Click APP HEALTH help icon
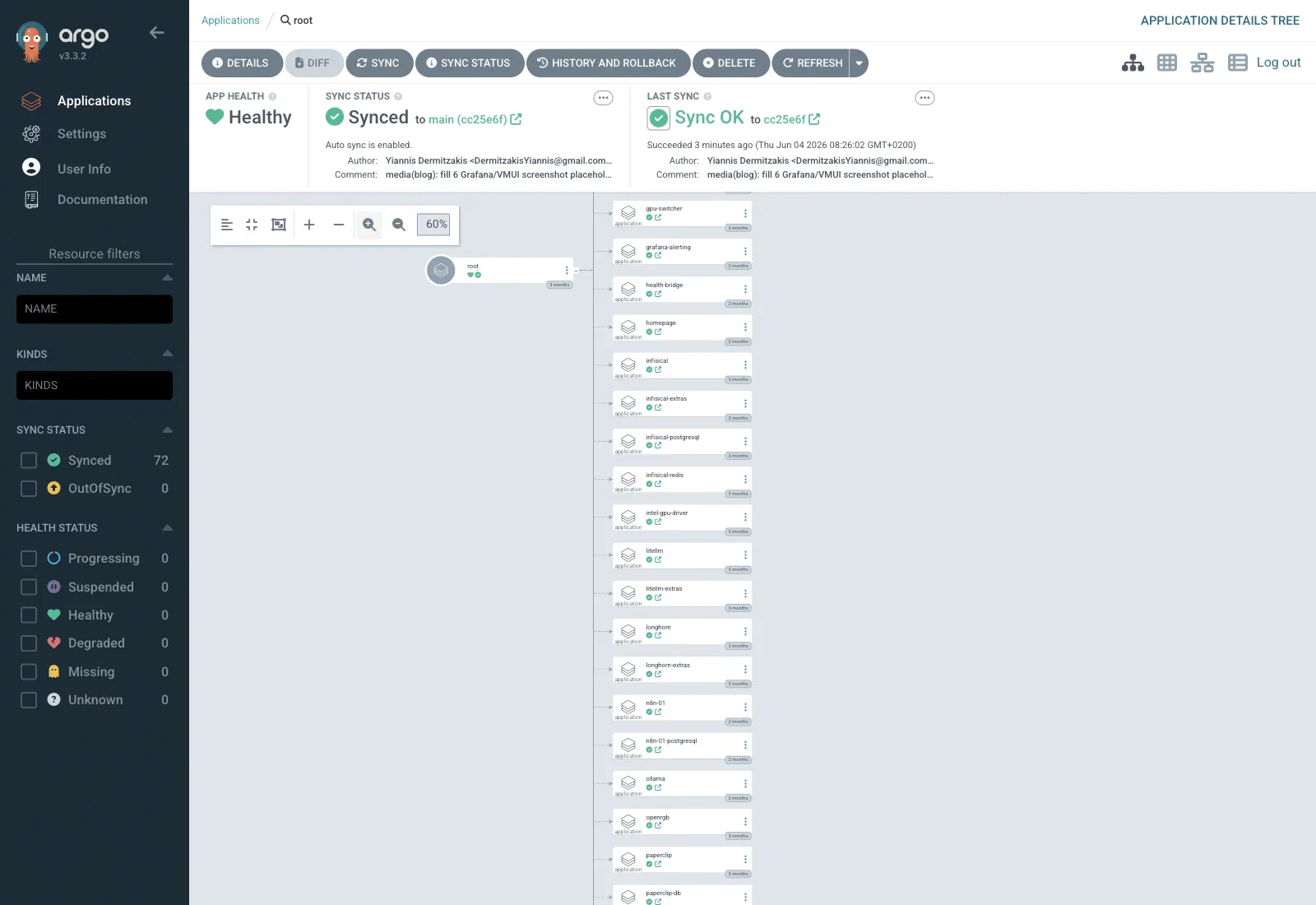Image resolution: width=1316 pixels, height=905 pixels. click(272, 96)
